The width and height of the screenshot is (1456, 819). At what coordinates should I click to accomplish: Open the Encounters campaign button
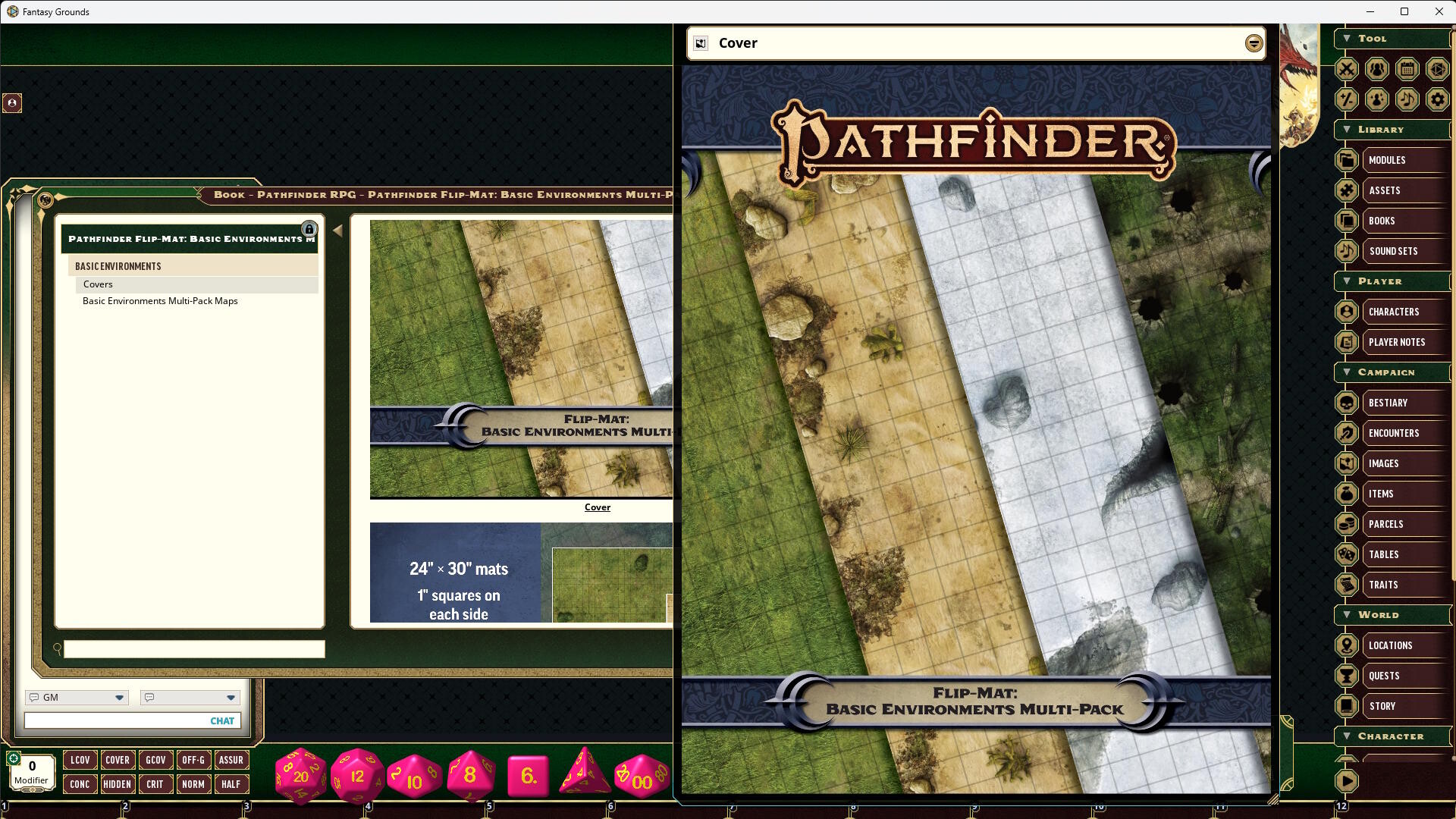pyautogui.click(x=1406, y=433)
